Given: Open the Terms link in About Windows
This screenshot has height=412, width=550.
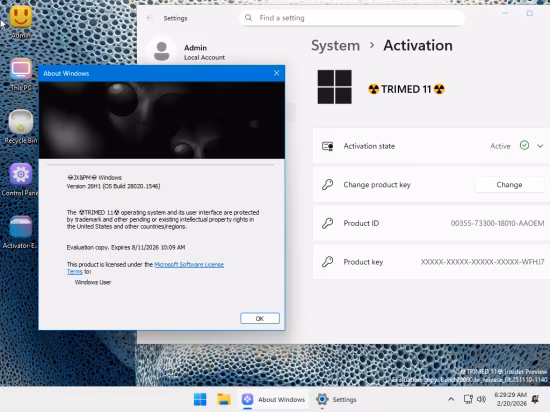Looking at the screenshot, I should click(74, 272).
